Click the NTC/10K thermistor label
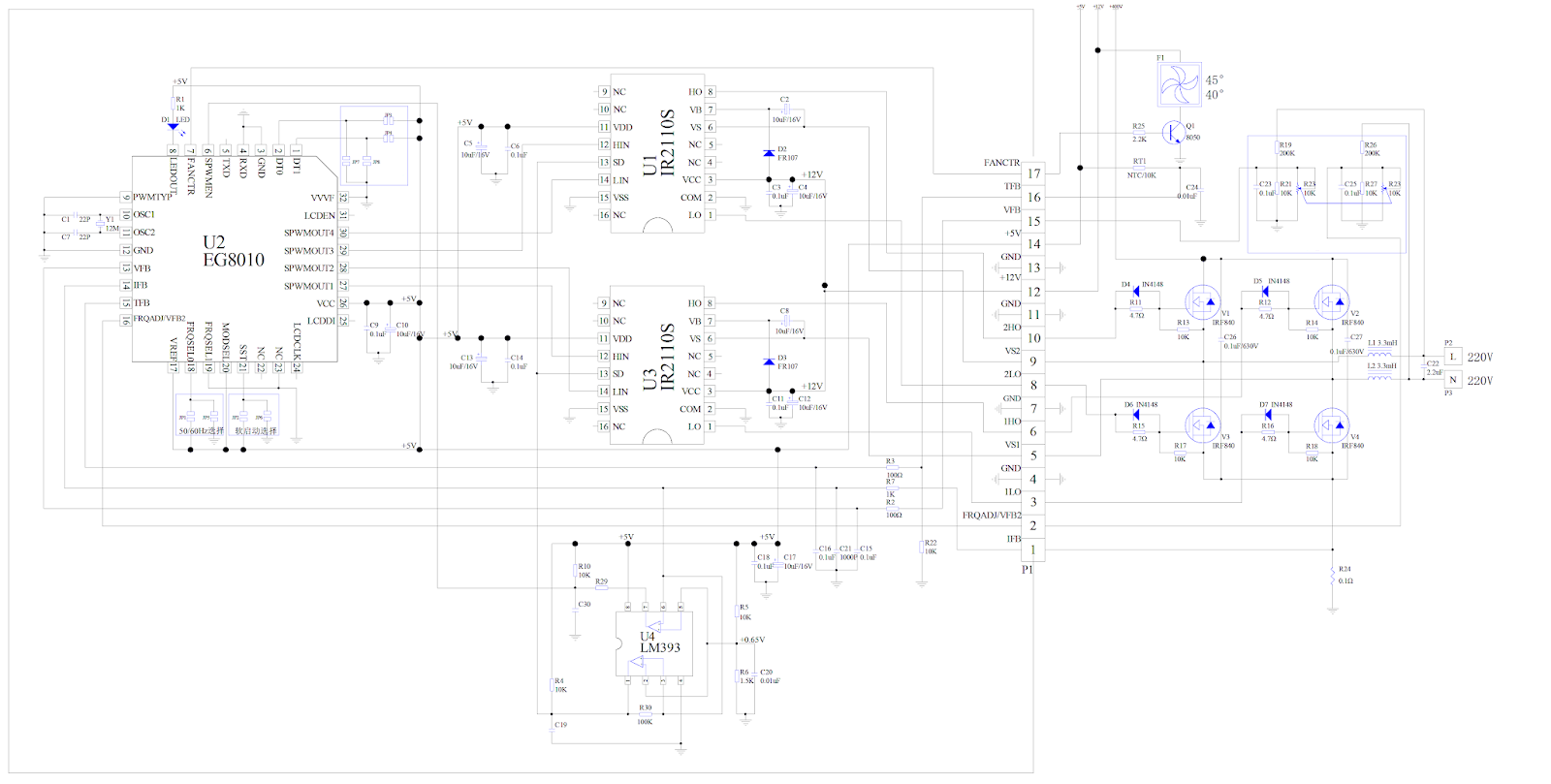This screenshot has height=784, width=1551. pos(1141,175)
